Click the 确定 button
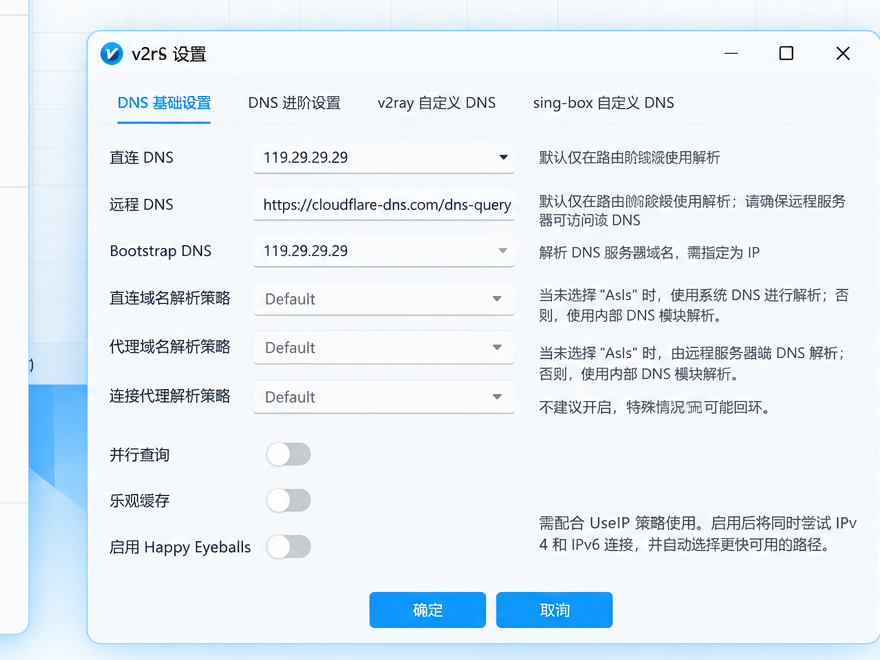Screen dimensions: 880x660 point(428,609)
